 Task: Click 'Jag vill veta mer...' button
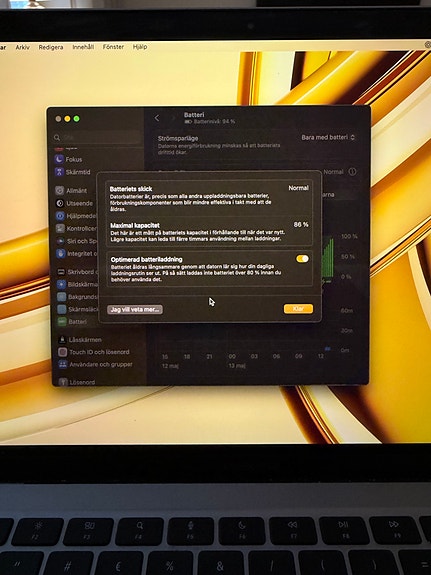(x=135, y=310)
